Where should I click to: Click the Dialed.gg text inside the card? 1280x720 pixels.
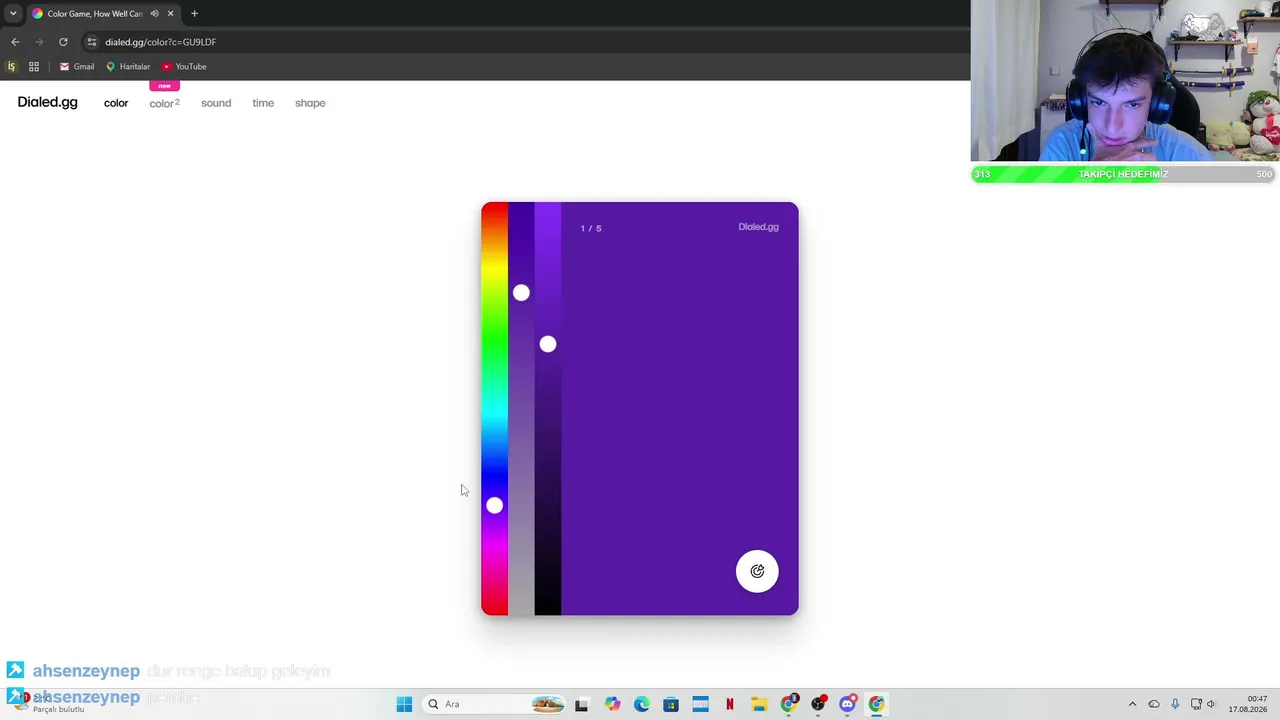tap(758, 227)
